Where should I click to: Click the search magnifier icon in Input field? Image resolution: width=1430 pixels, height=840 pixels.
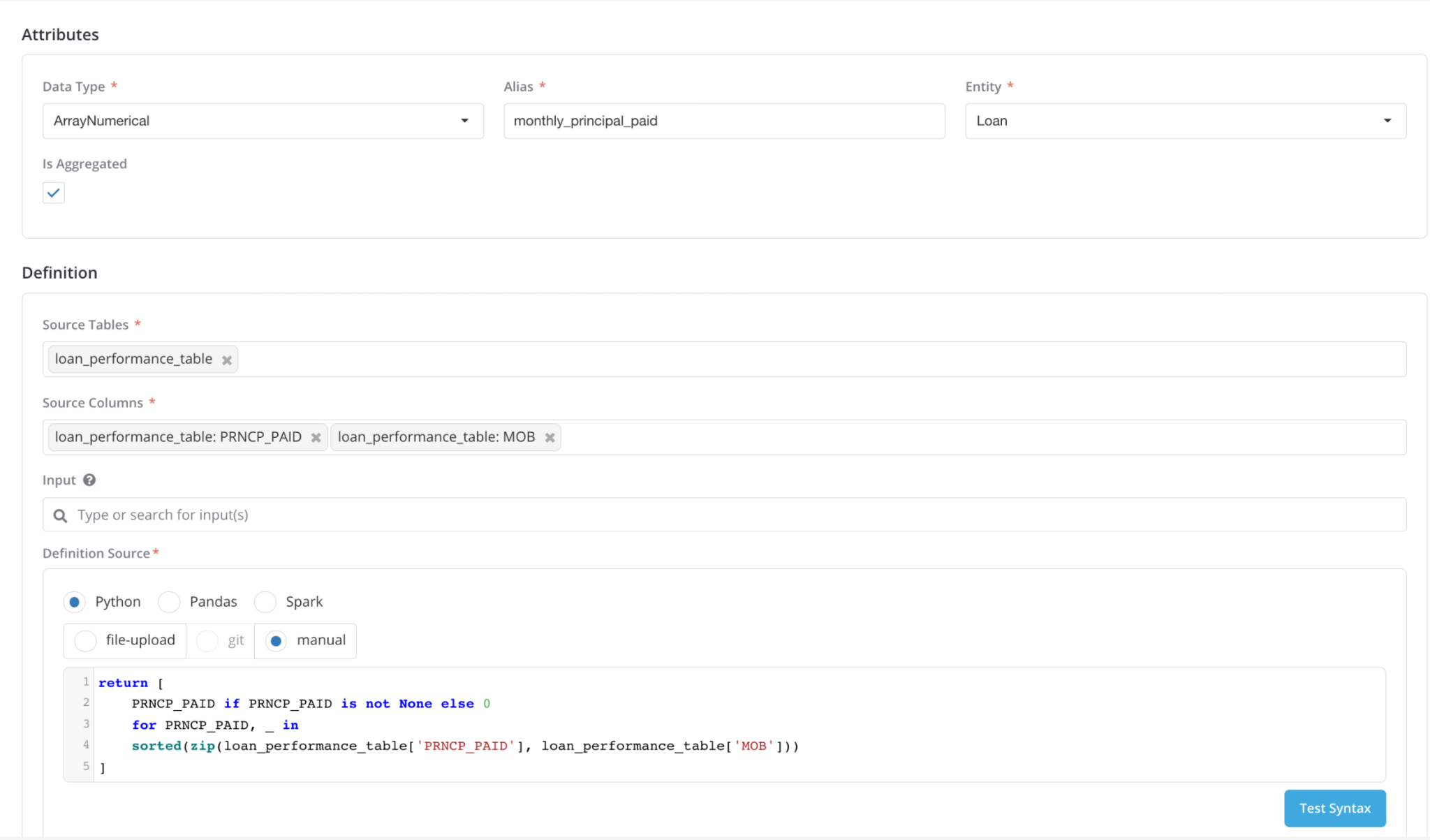pos(61,515)
